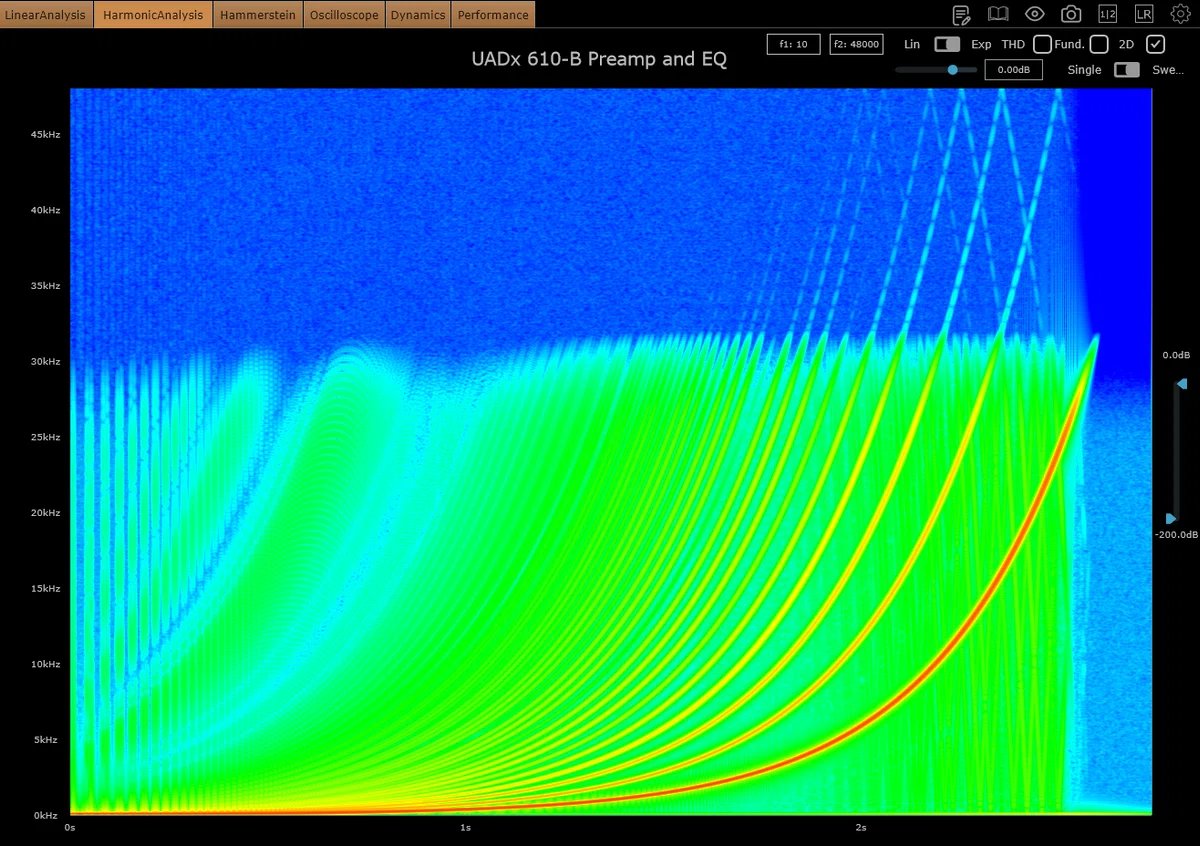The image size is (1200, 846).
Task: Toggle the Single/Sweep switch
Action: point(1127,70)
